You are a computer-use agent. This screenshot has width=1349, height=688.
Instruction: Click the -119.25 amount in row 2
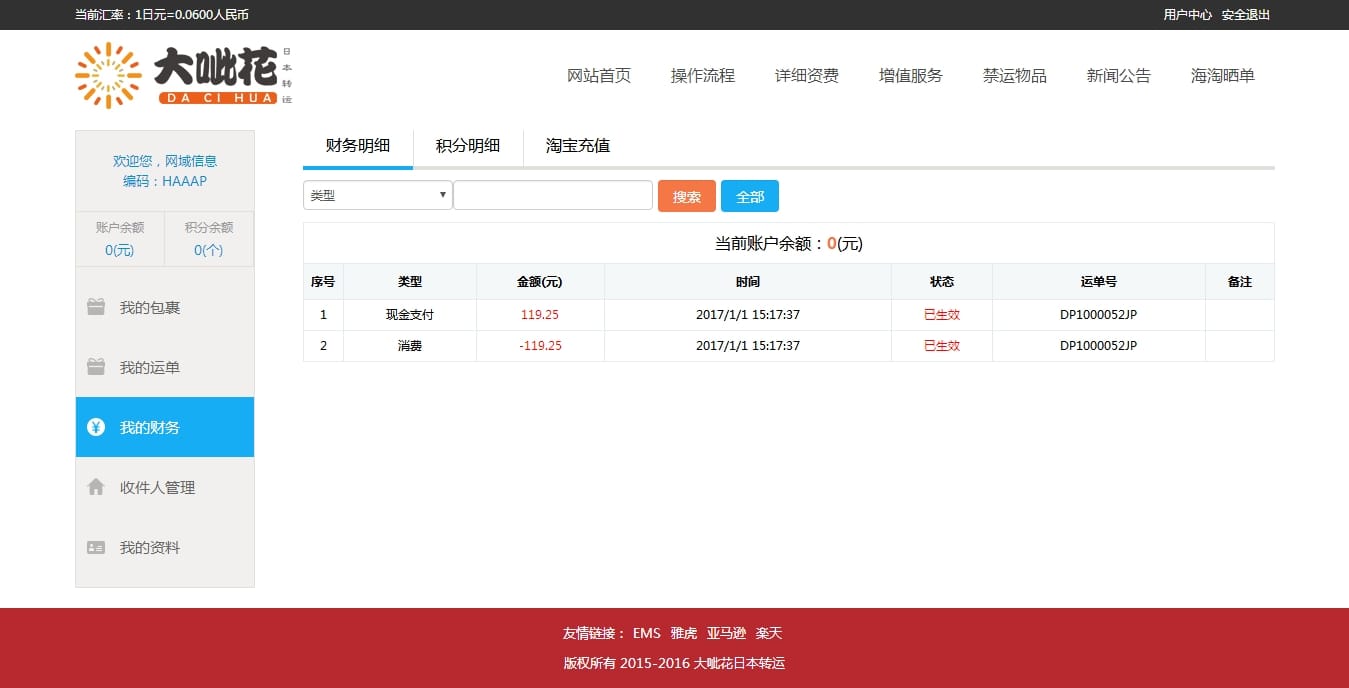tap(540, 345)
